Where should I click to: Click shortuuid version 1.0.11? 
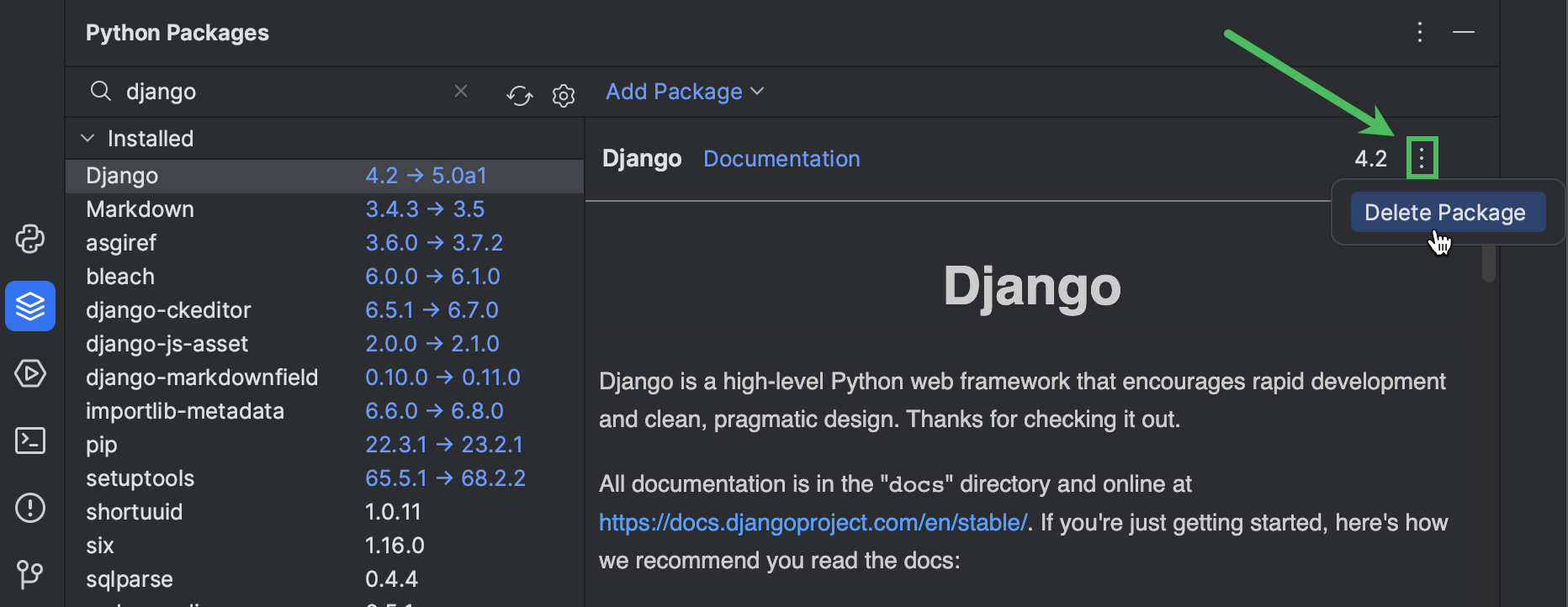pos(393,512)
